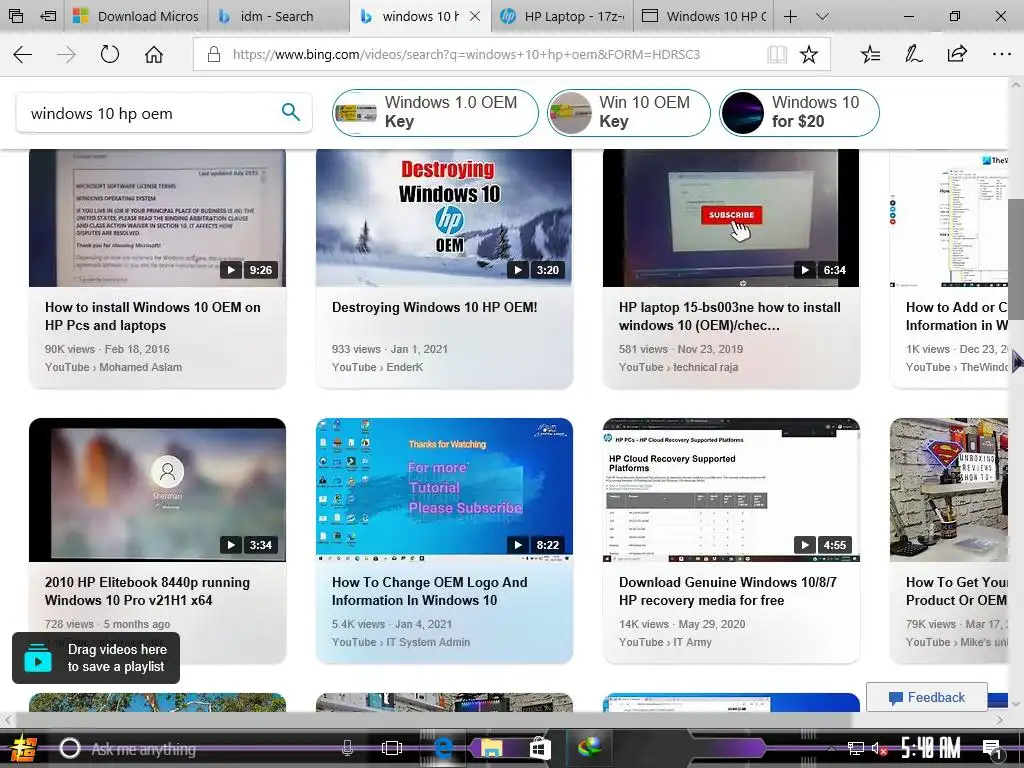Open the Store from taskbar
The width and height of the screenshot is (1024, 768).
539,748
